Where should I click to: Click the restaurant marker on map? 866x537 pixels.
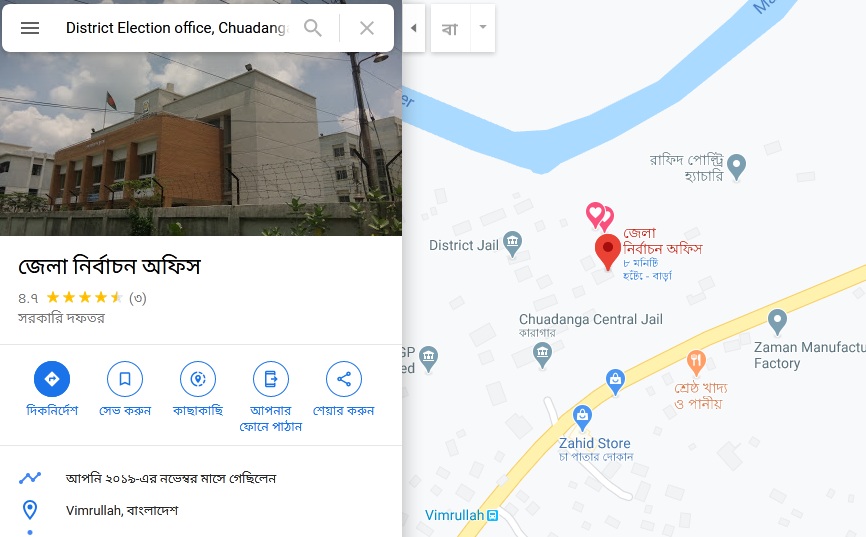click(x=696, y=363)
